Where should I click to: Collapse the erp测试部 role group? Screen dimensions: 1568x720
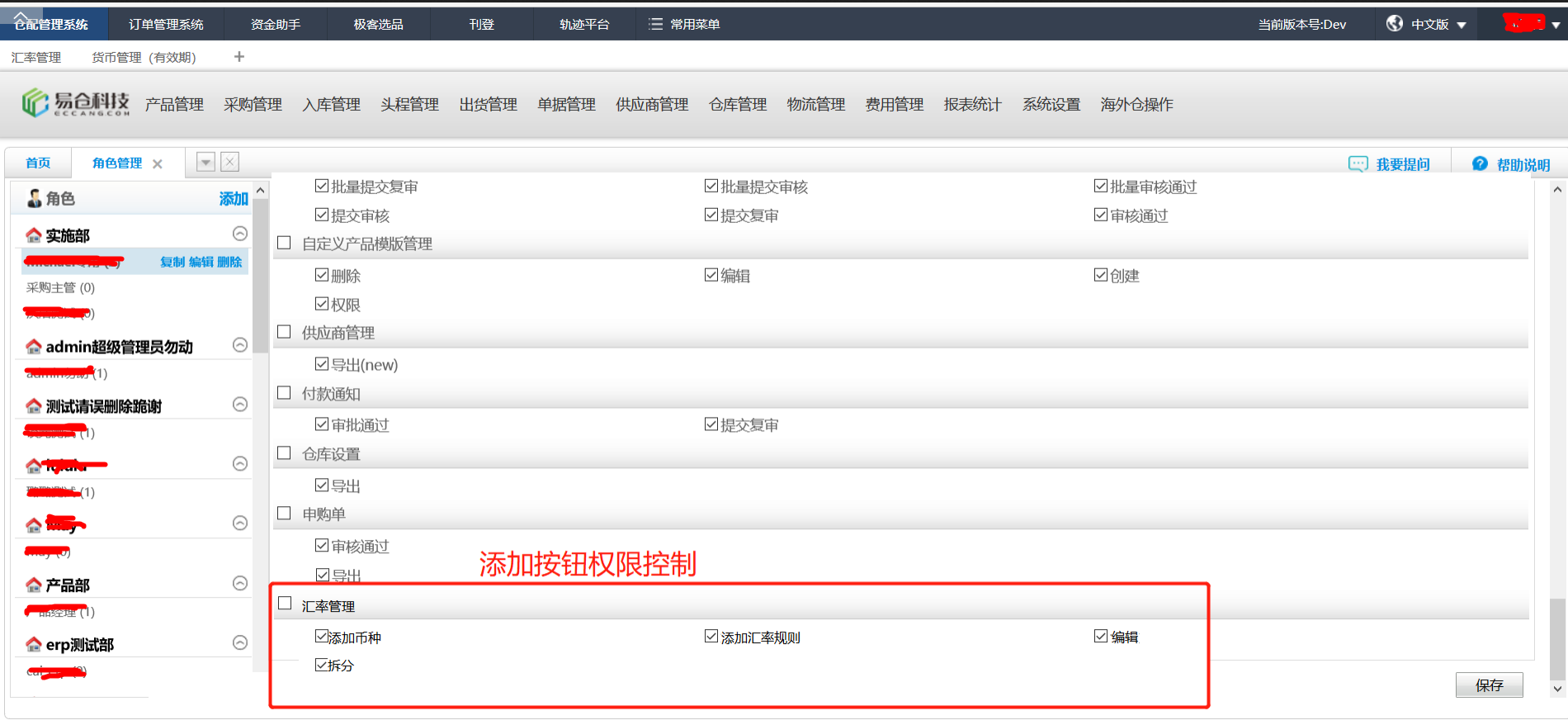240,642
